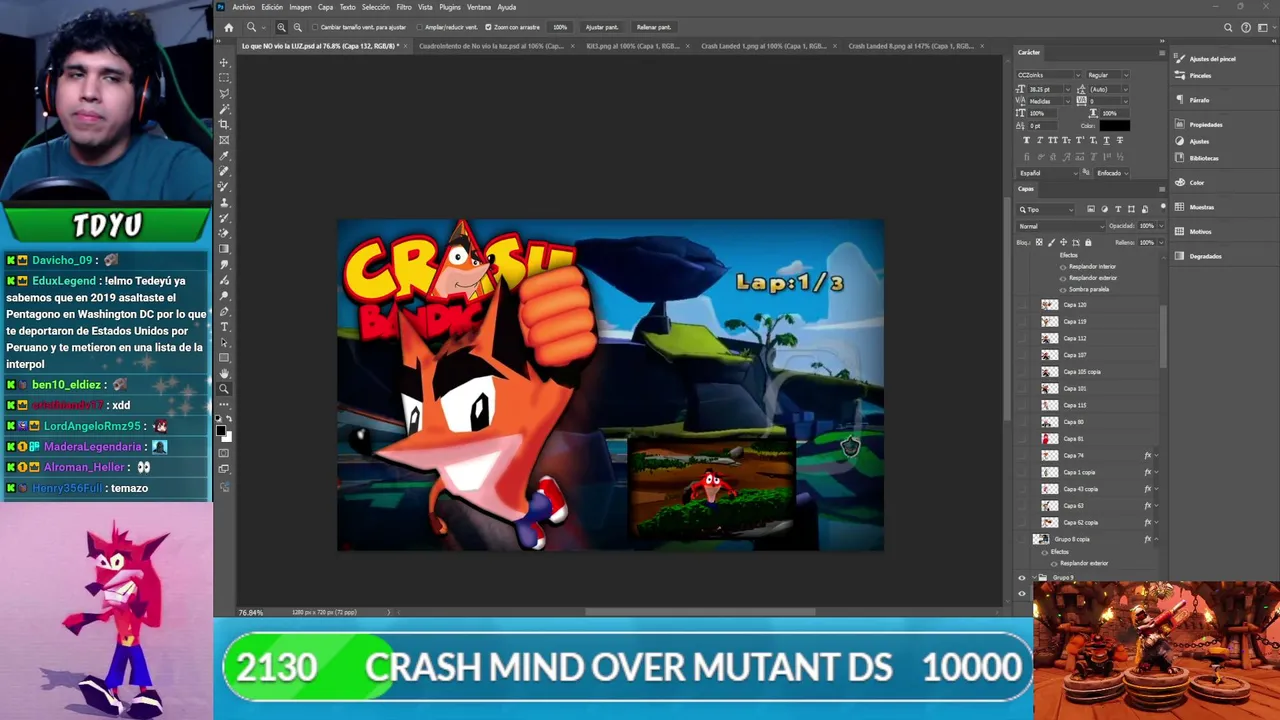Open Ajustes del pincel panel
The width and height of the screenshot is (1280, 720).
pyautogui.click(x=1207, y=59)
